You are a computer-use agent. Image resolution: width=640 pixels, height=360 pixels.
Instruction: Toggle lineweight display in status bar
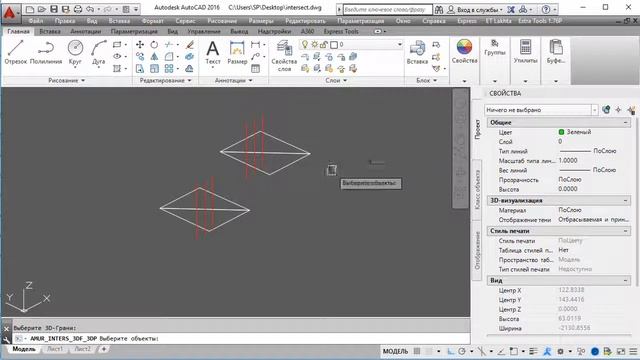[533, 351]
